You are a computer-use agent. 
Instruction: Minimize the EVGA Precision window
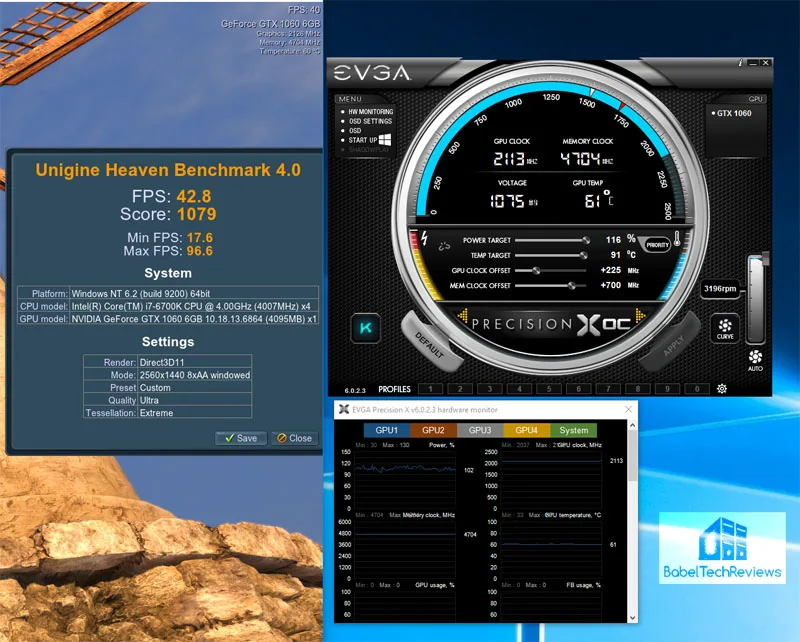[753, 63]
